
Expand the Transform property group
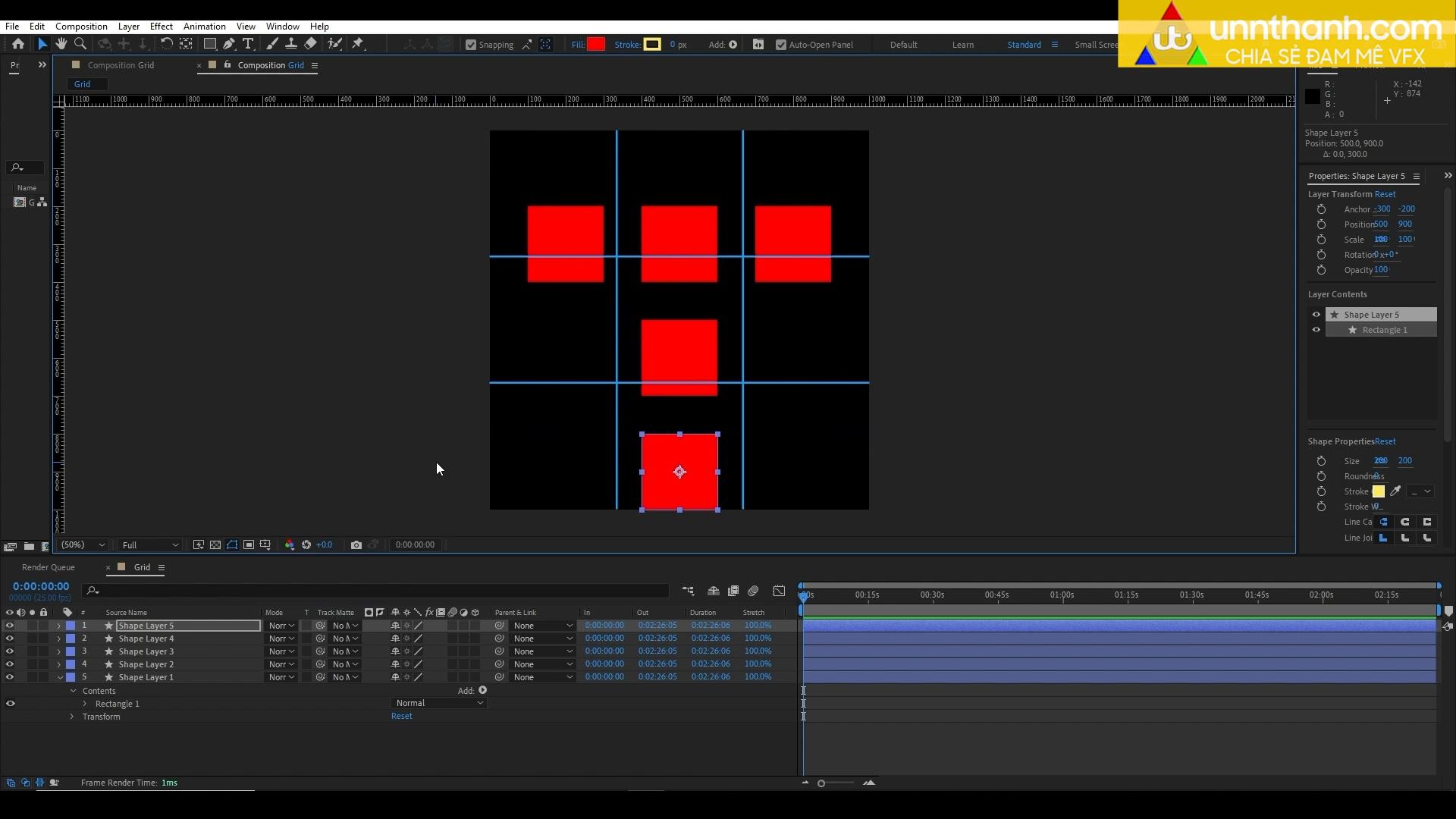point(72,717)
